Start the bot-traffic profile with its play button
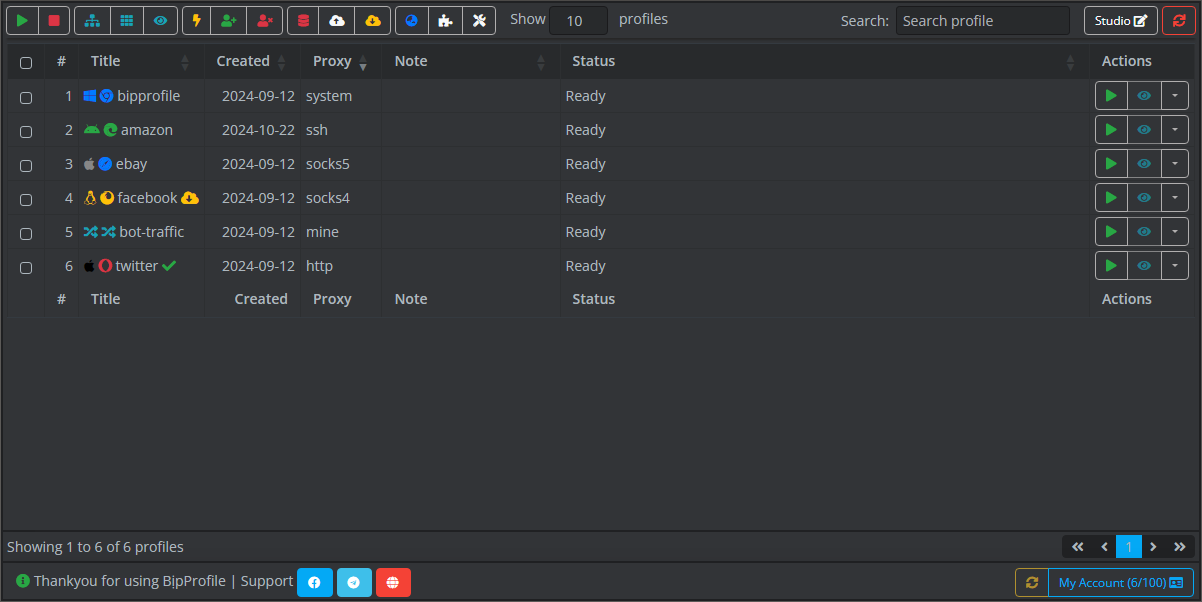 pyautogui.click(x=1111, y=232)
